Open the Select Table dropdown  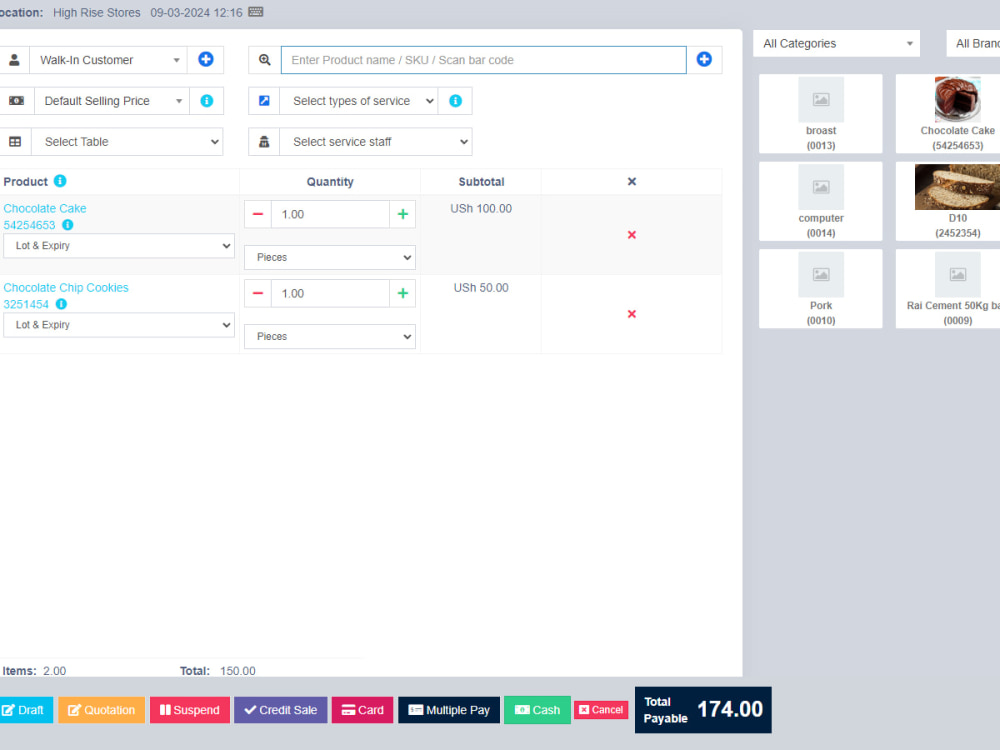coord(127,141)
